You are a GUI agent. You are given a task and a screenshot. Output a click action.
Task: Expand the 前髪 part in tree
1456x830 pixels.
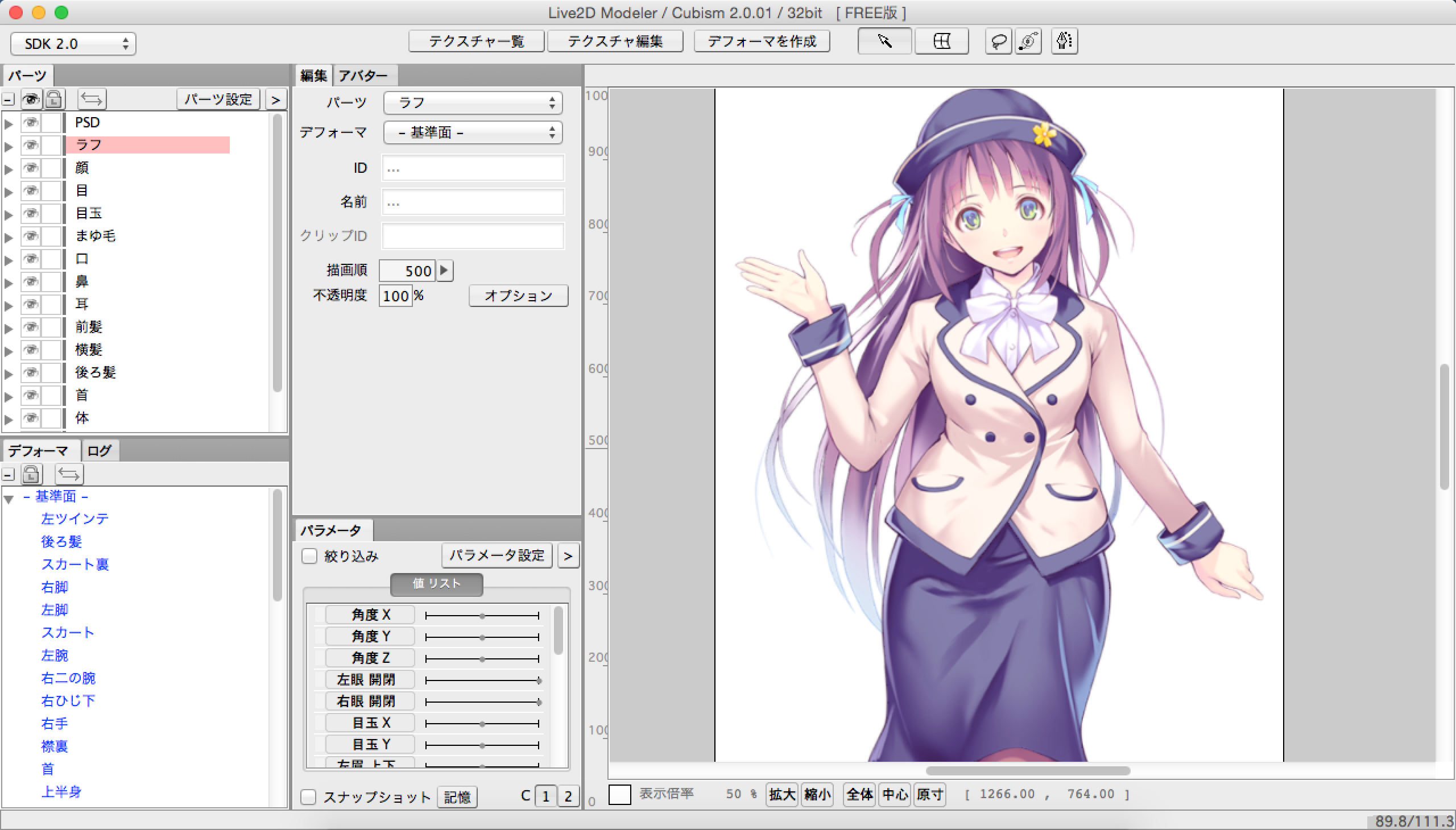pos(9,328)
